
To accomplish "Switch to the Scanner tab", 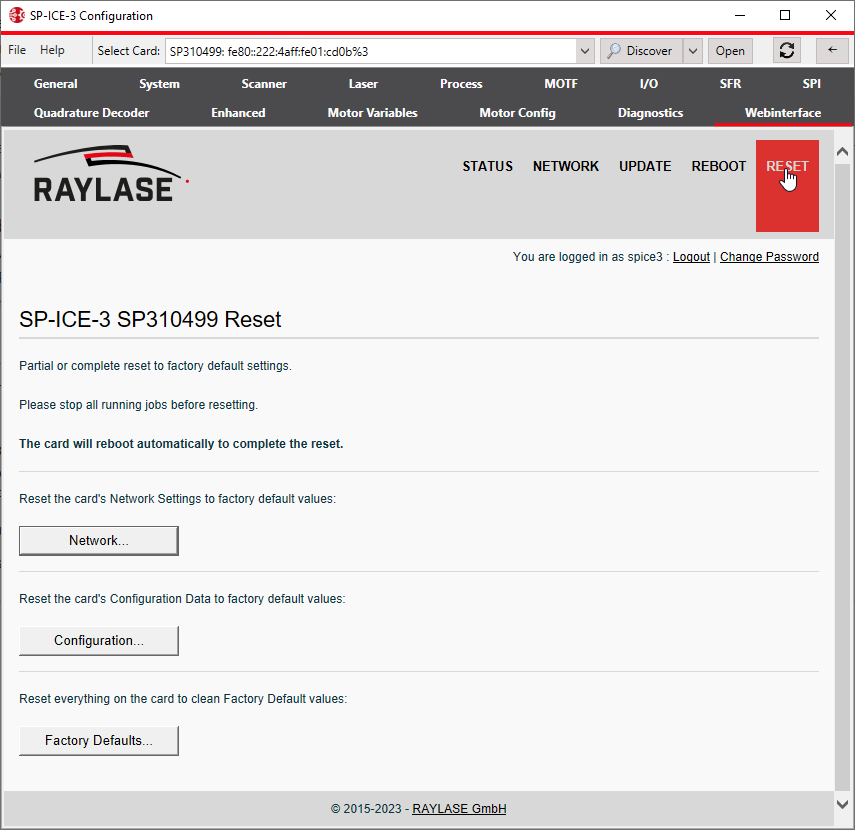I will click(264, 83).
